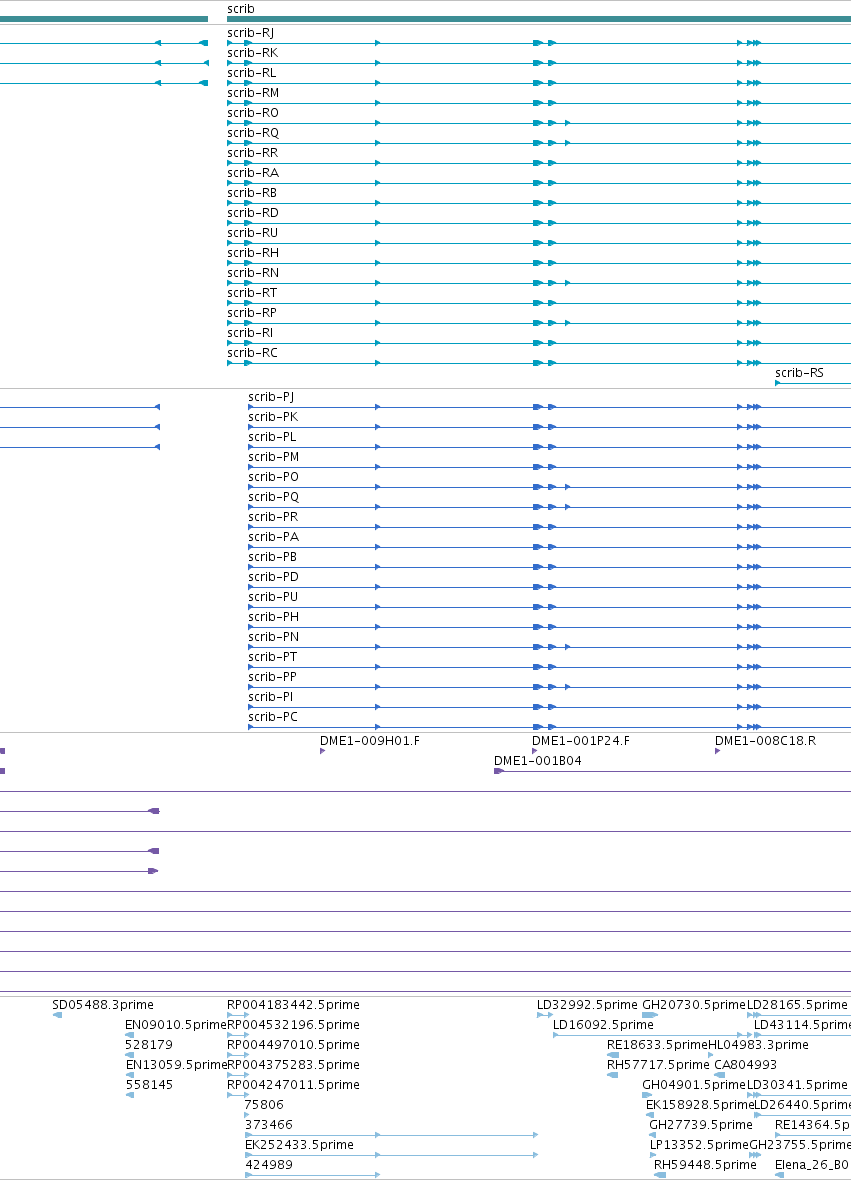Select protein scrib-PP
The image size is (851, 1180).
272,677
